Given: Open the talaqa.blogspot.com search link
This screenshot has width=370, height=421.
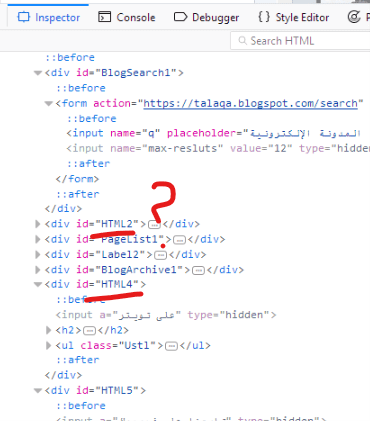Looking at the screenshot, I should tap(250, 104).
